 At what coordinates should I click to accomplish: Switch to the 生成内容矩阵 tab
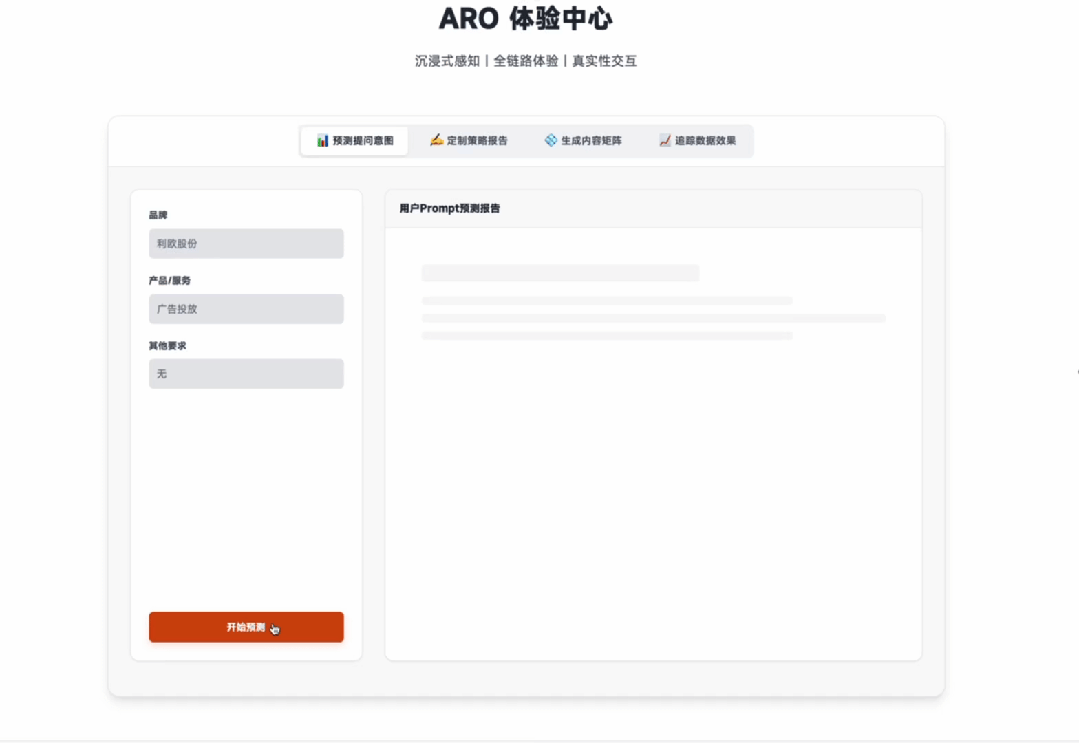[x=585, y=141]
